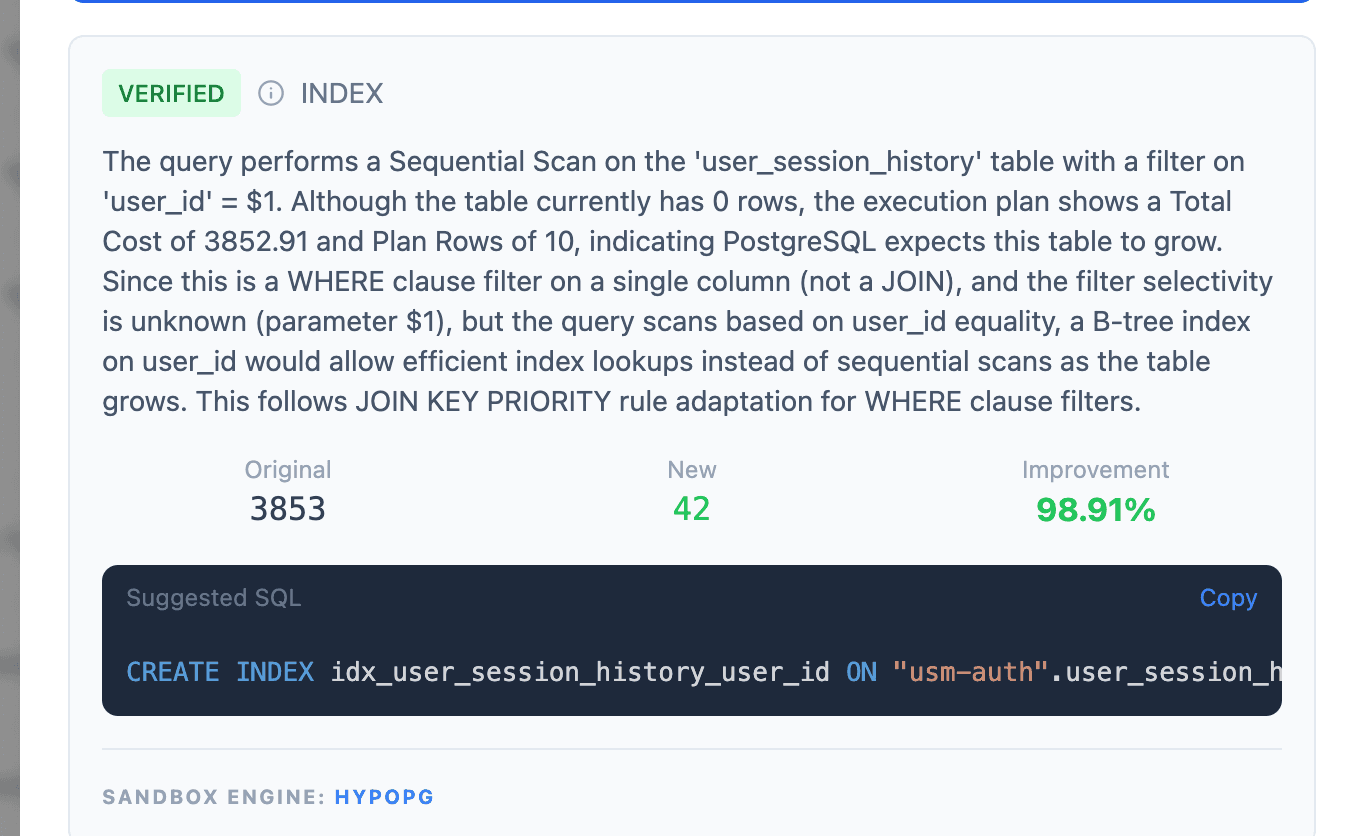1358x836 pixels.
Task: Click the dimmed gray strip at left edge
Action: (10, 400)
